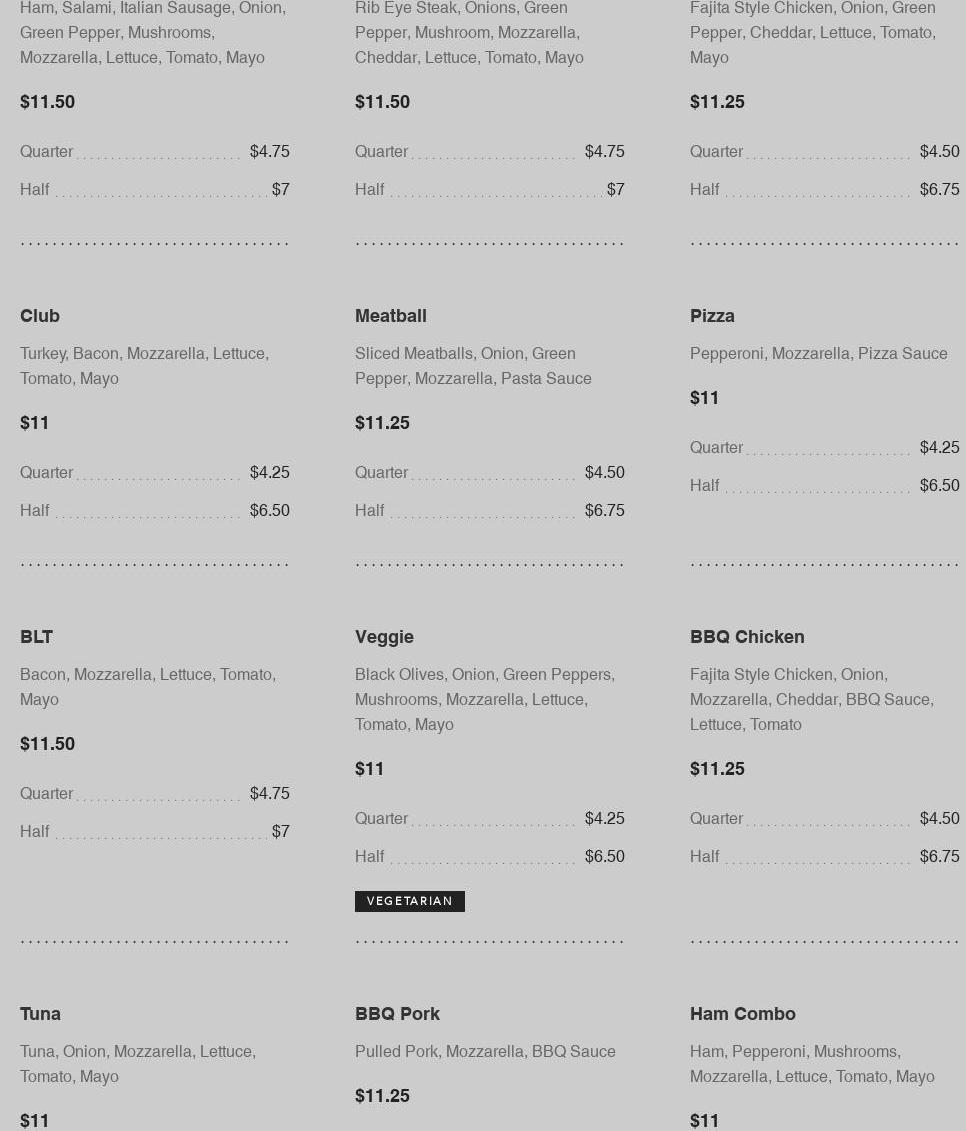Click the BLT $11.50 full price
This screenshot has height=1131, width=966.
[47, 744]
